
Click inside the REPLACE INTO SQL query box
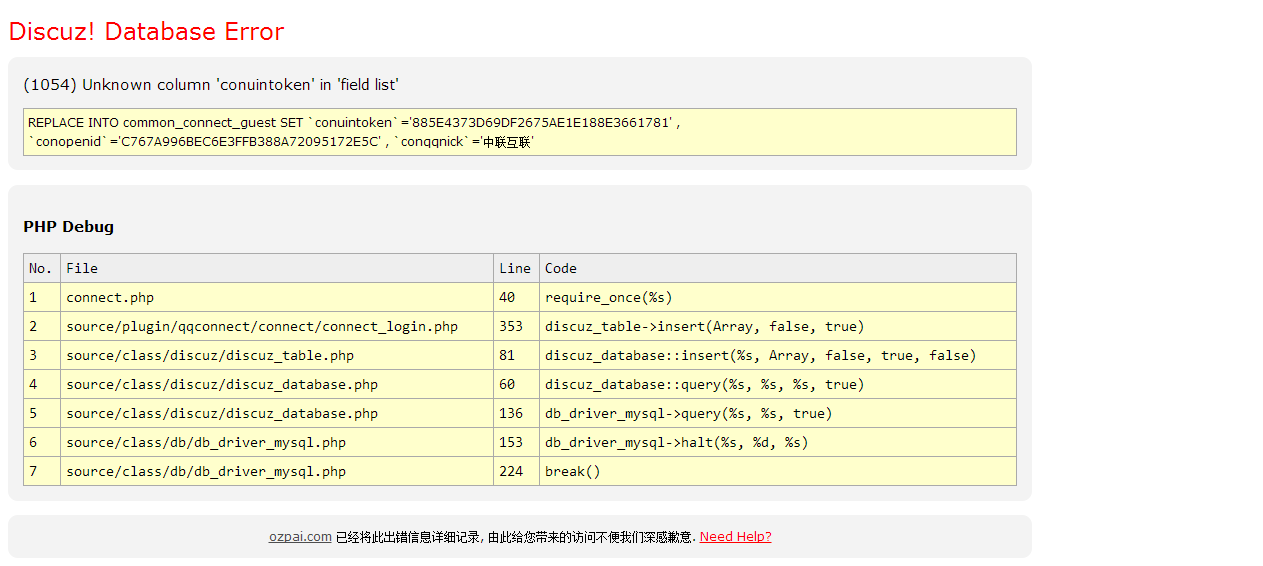519,132
